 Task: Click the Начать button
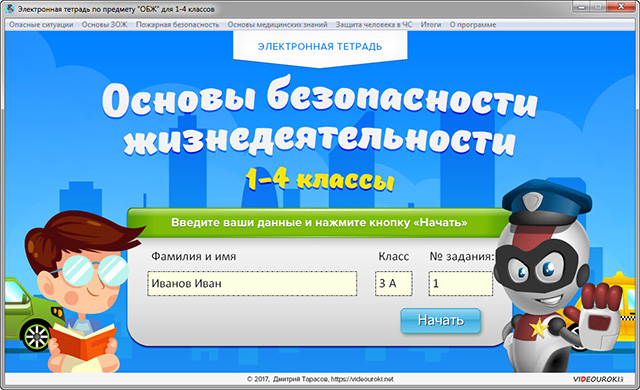[441, 321]
